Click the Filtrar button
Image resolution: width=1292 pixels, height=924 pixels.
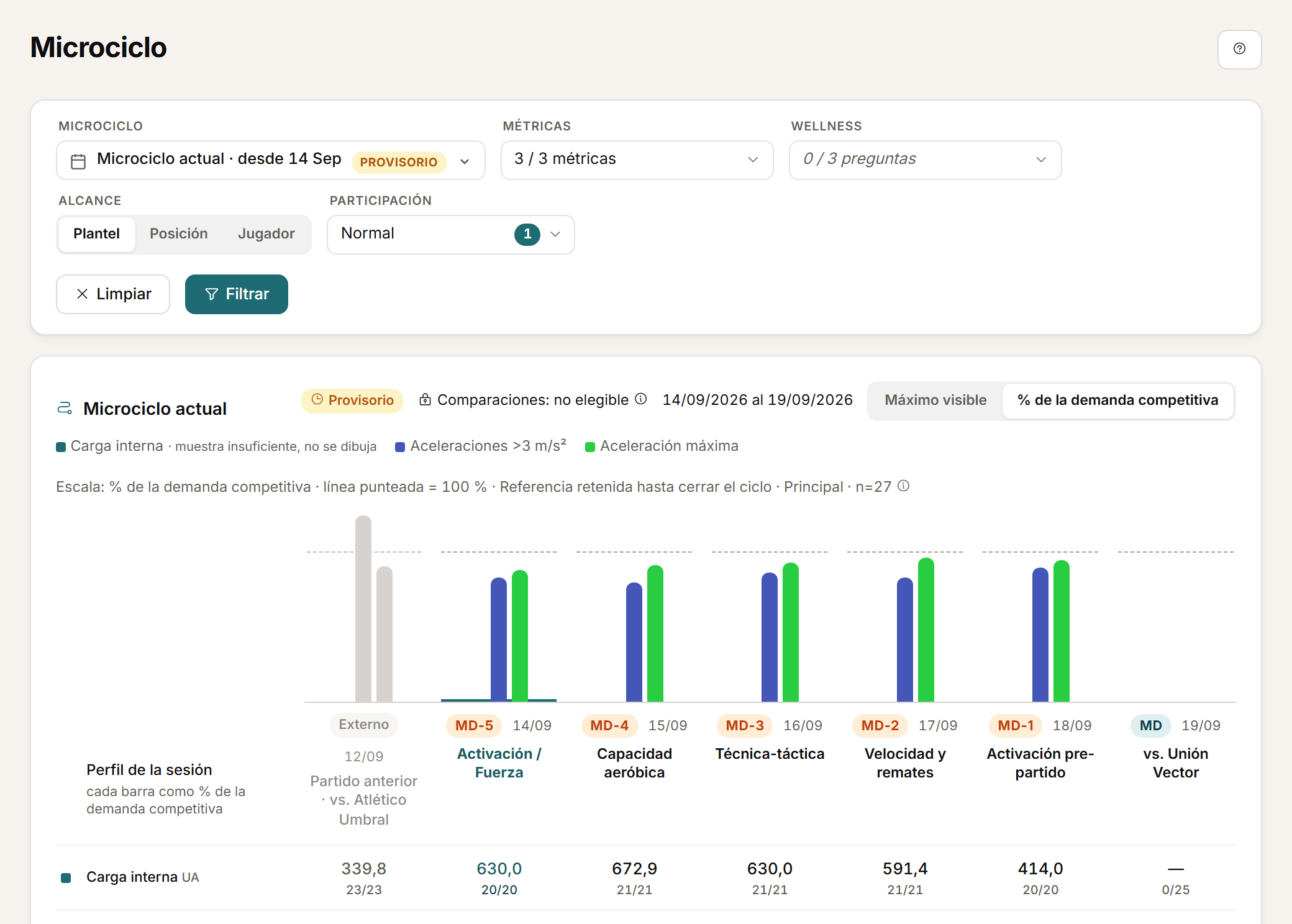point(237,294)
